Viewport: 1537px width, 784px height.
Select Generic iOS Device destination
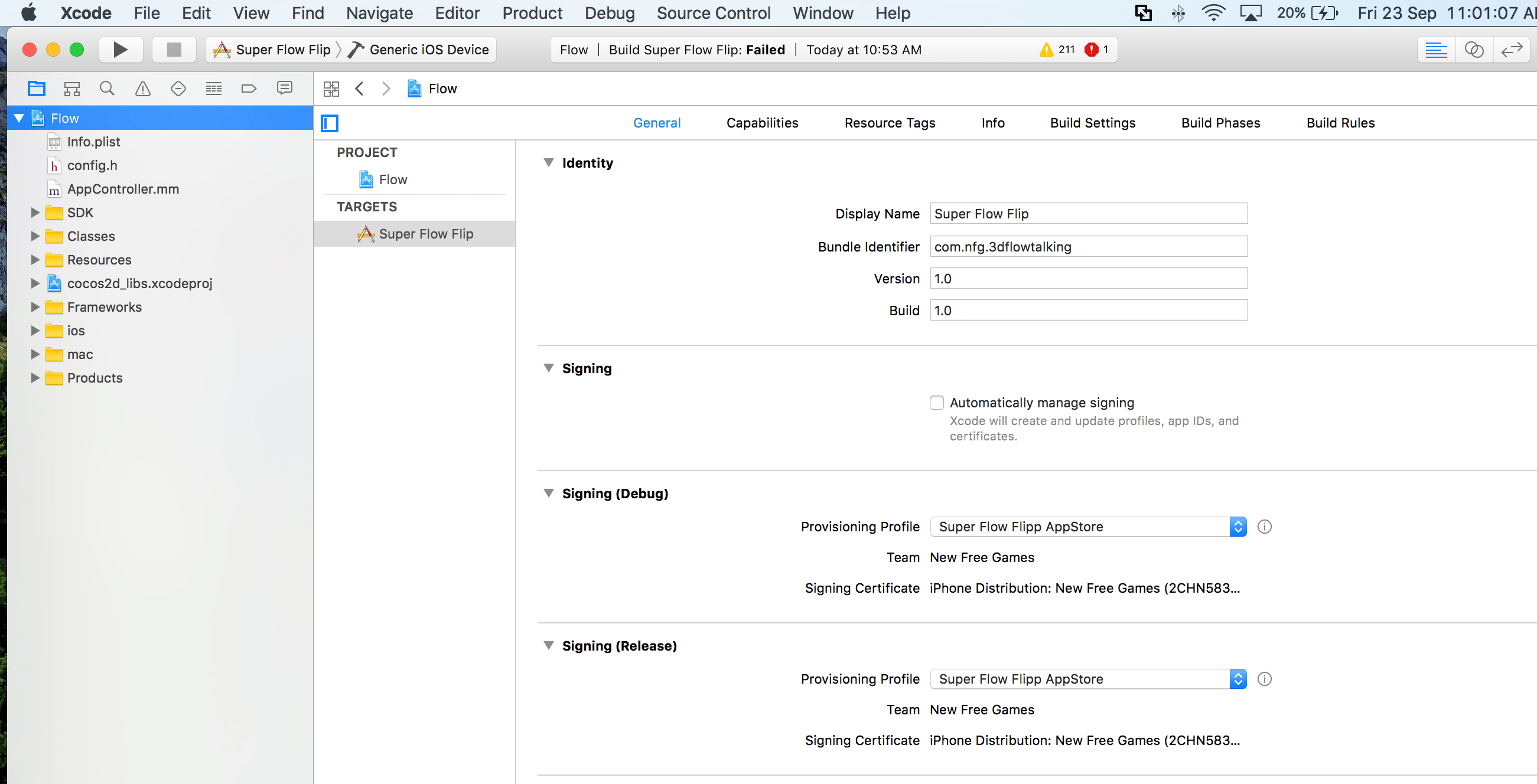point(428,50)
